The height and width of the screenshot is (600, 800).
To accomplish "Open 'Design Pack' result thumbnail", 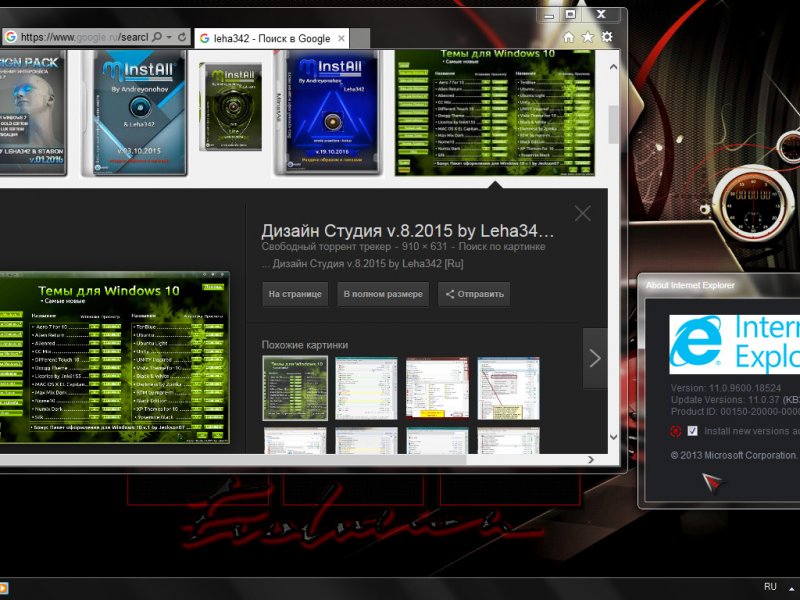I will pyautogui.click(x=33, y=113).
